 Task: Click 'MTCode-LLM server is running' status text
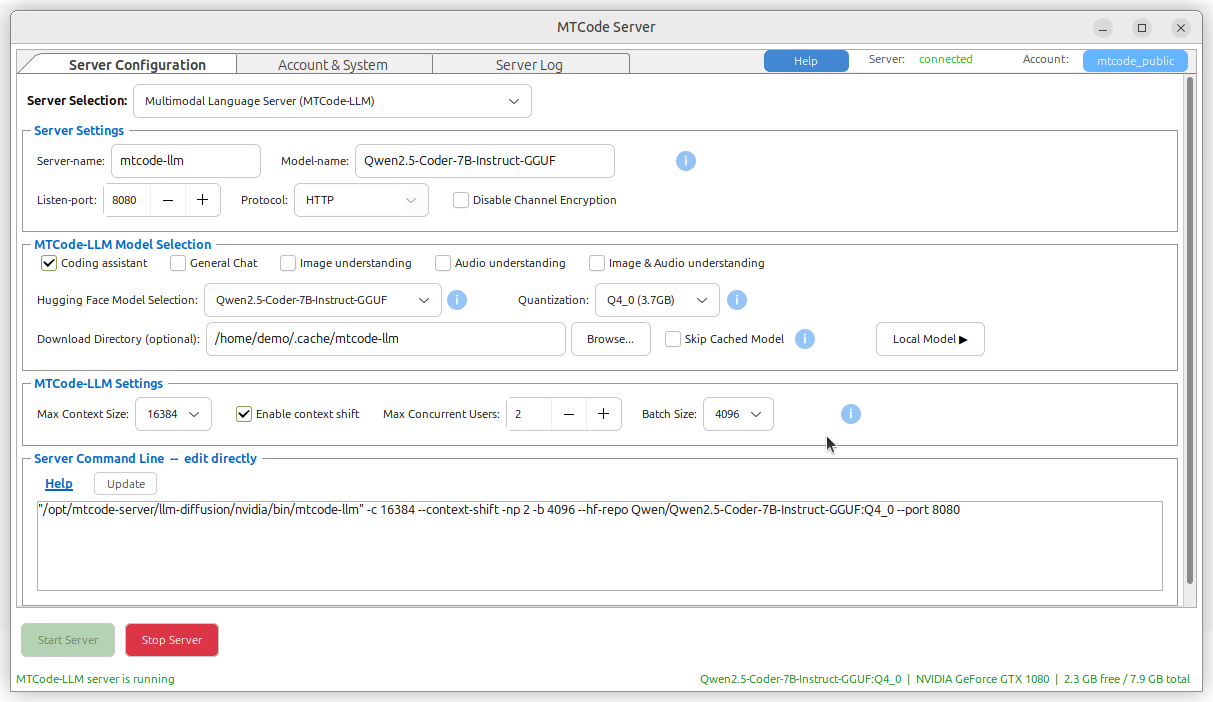95,679
